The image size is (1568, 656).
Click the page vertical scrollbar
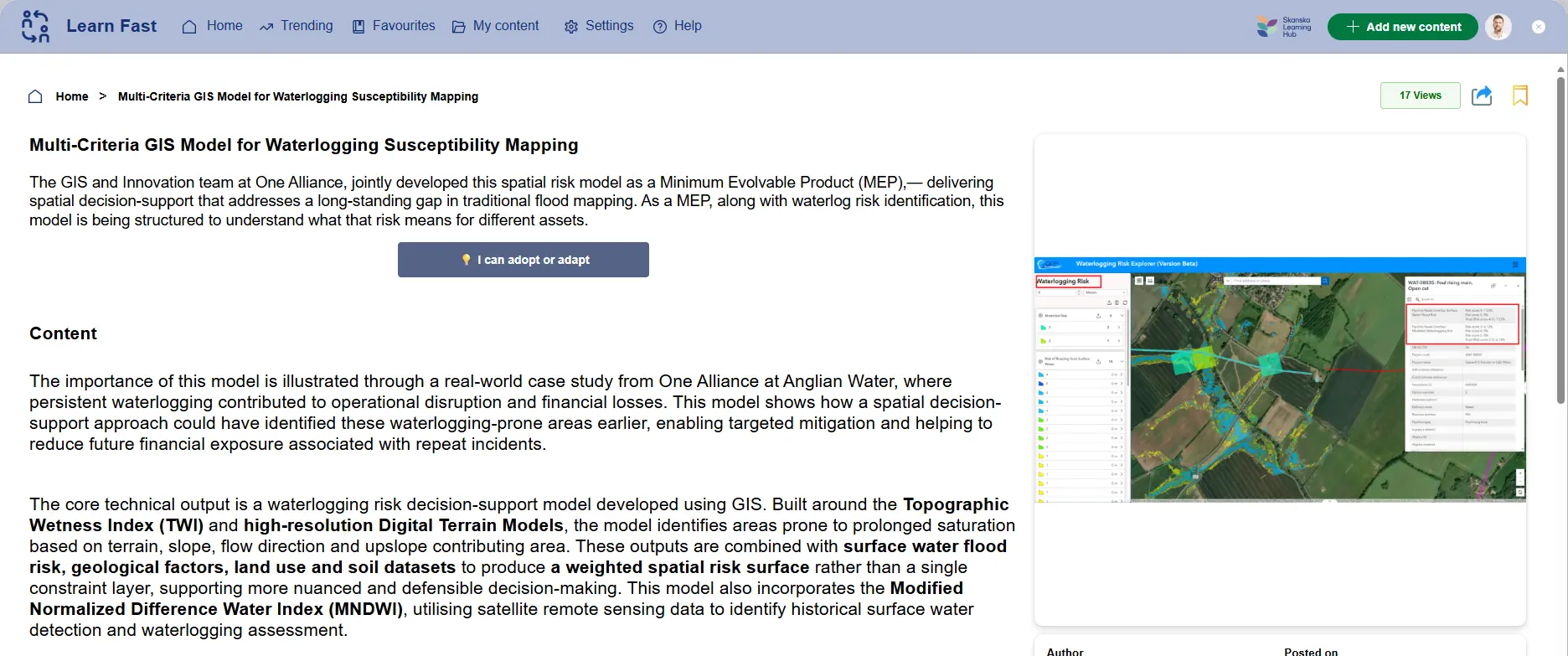click(x=1560, y=251)
